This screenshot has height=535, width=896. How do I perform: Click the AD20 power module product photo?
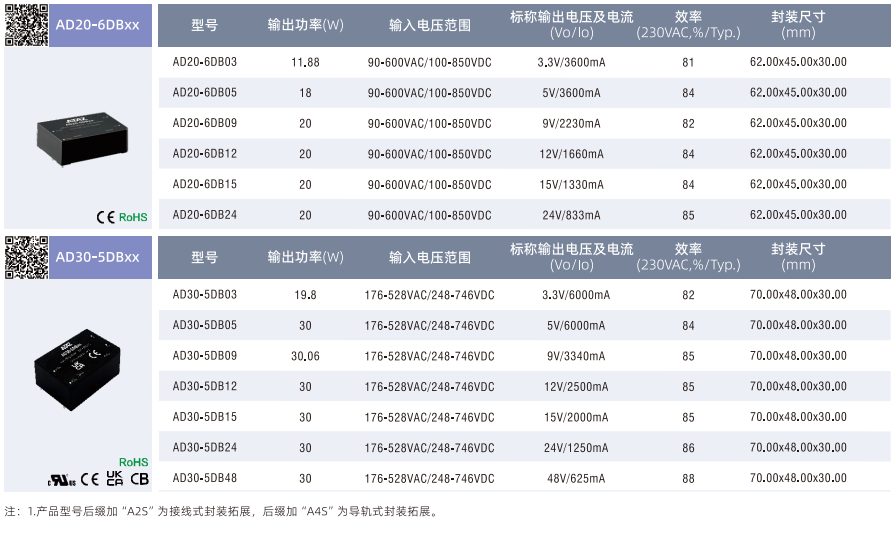[80, 138]
